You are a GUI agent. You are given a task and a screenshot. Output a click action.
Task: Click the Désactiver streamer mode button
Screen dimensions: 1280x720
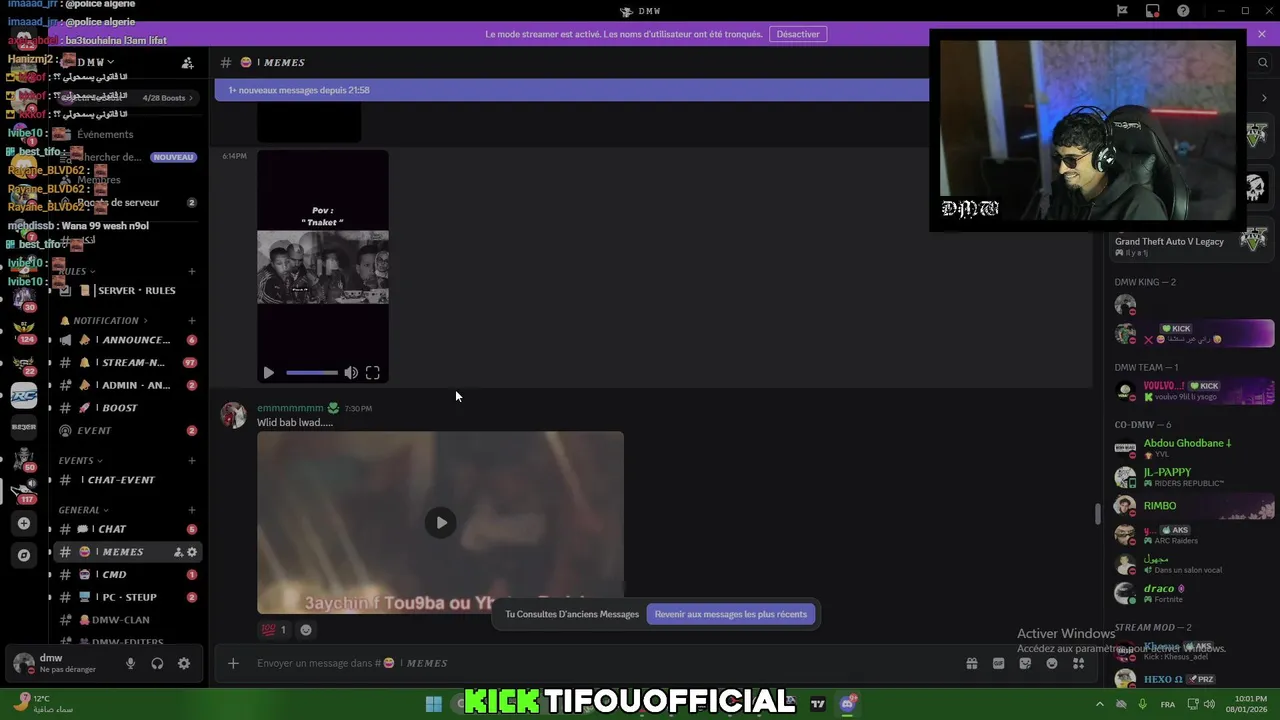click(x=798, y=34)
